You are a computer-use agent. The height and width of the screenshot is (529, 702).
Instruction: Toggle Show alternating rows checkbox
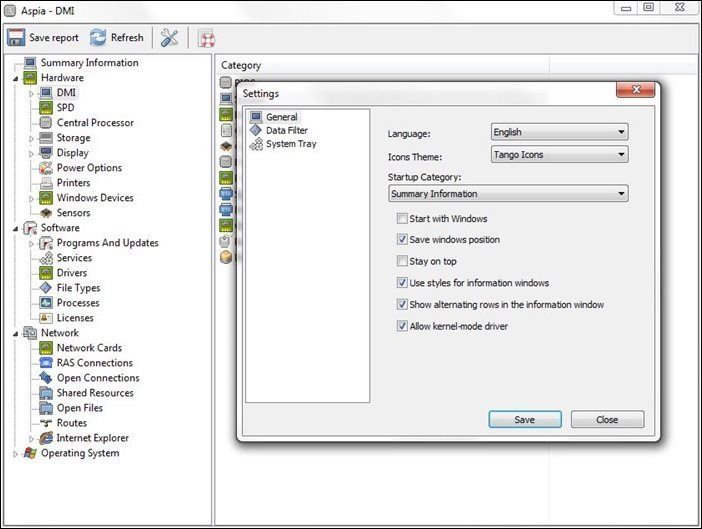click(x=402, y=304)
